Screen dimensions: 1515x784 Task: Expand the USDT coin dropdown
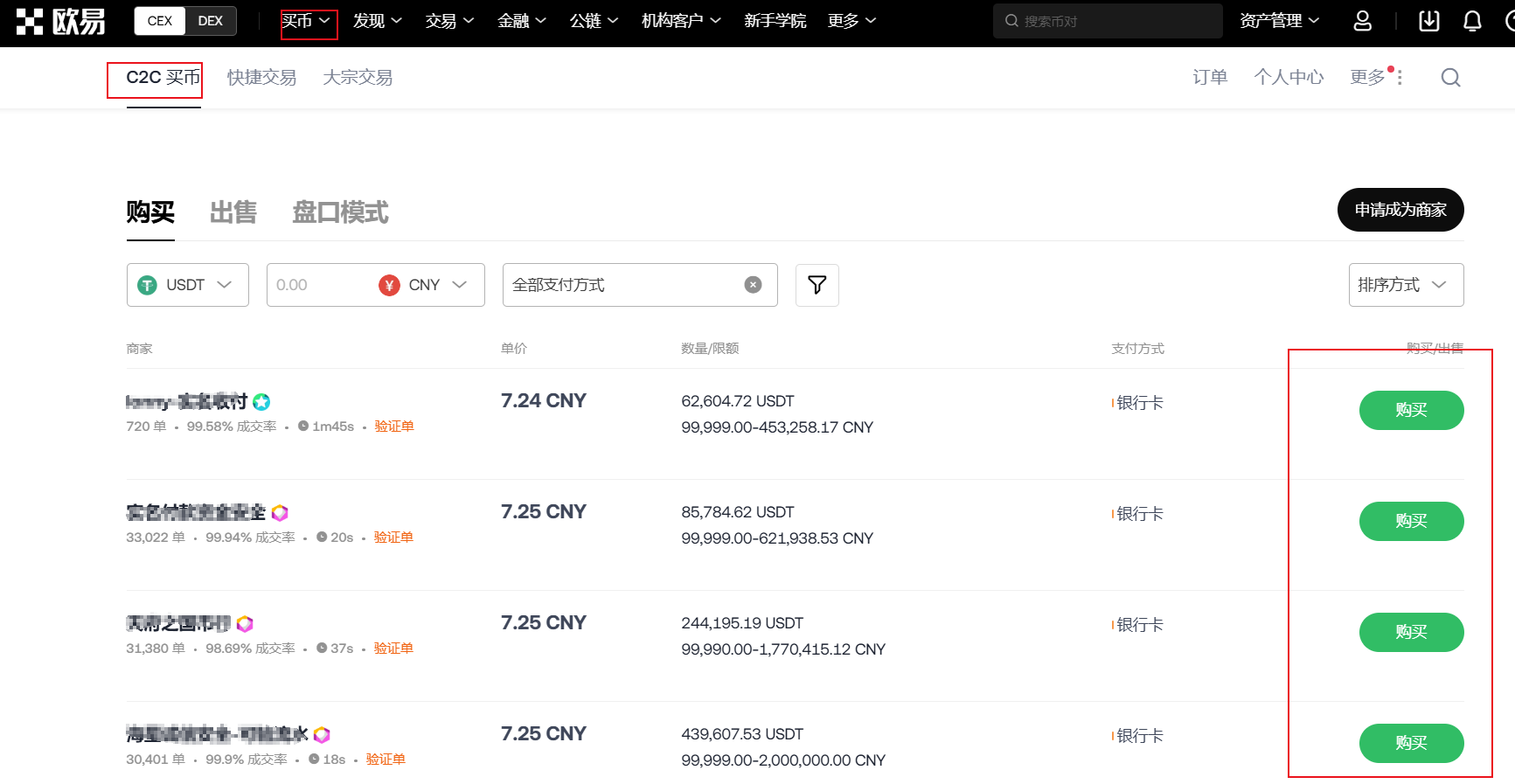[187, 285]
